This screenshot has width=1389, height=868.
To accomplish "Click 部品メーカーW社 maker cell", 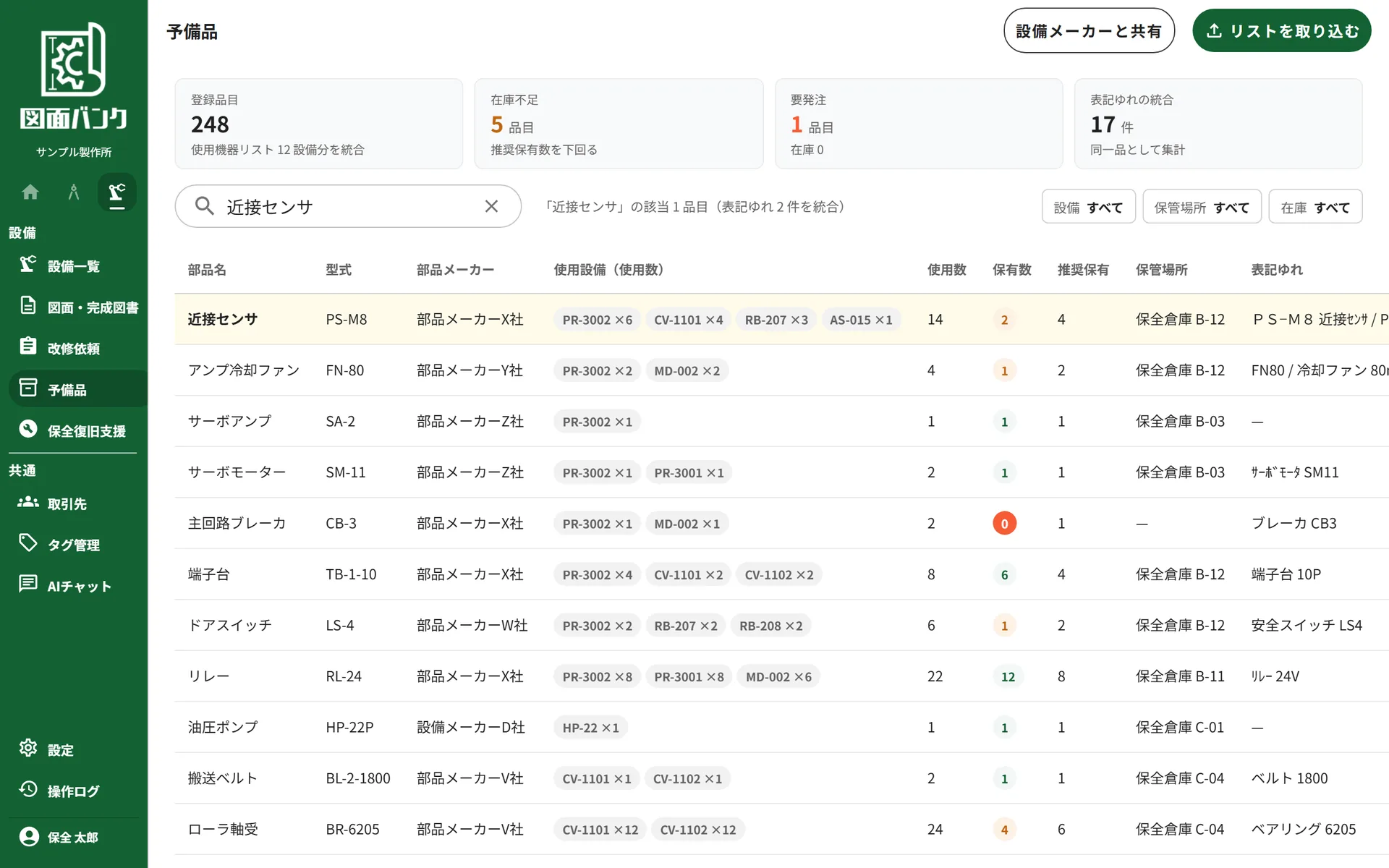I will pyautogui.click(x=472, y=625).
